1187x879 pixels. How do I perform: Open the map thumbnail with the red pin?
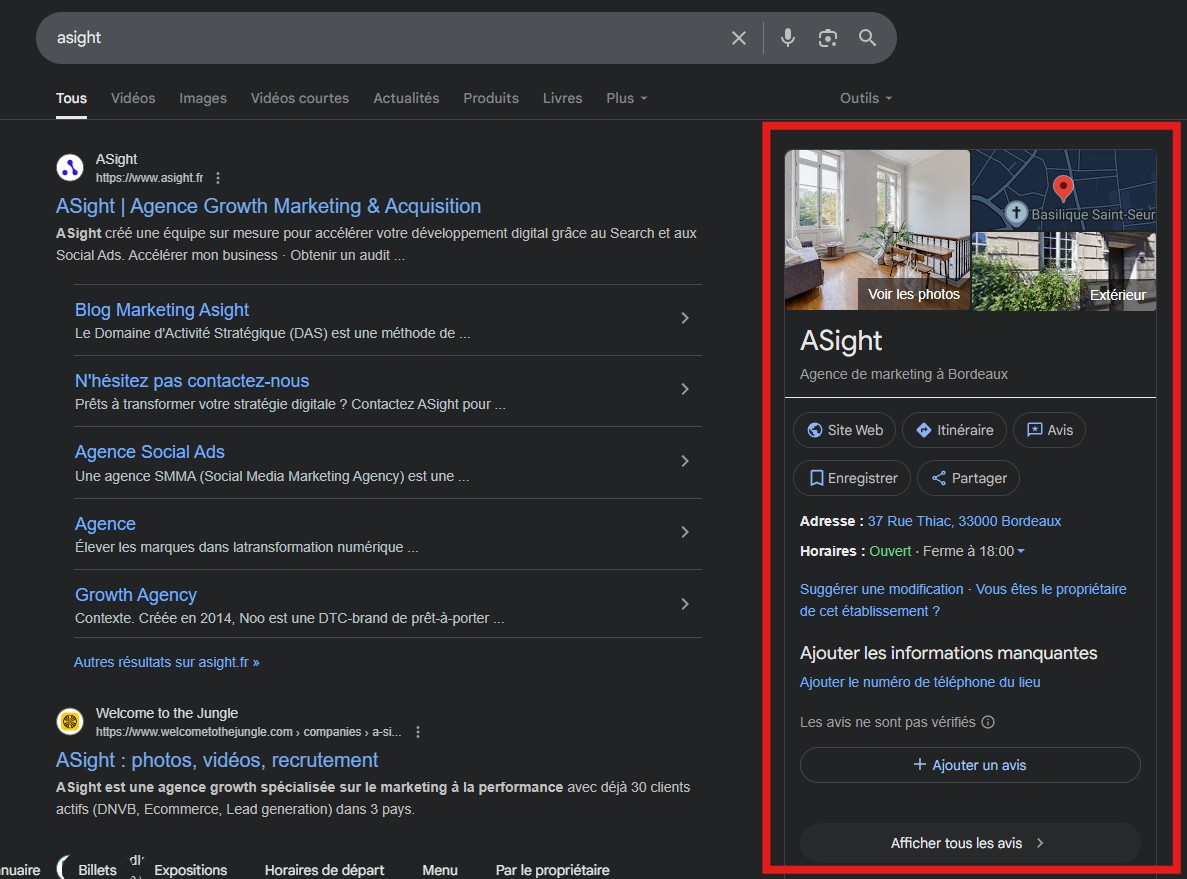point(1064,190)
